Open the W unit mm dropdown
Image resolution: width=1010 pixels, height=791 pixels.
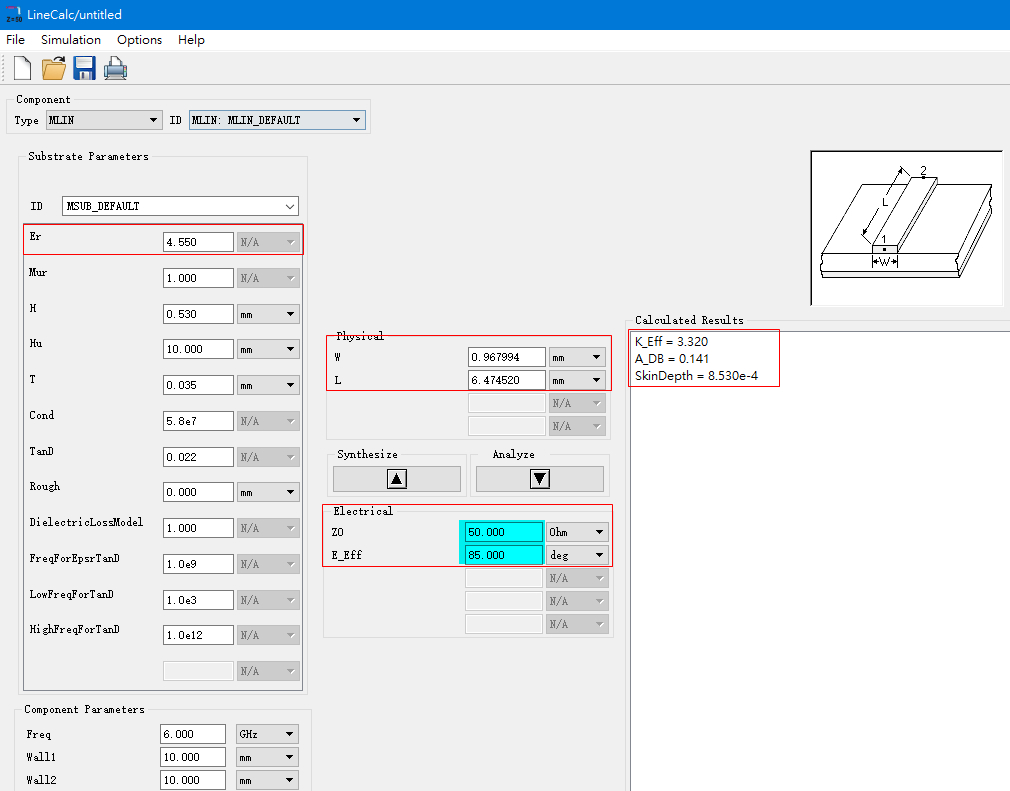click(x=577, y=357)
